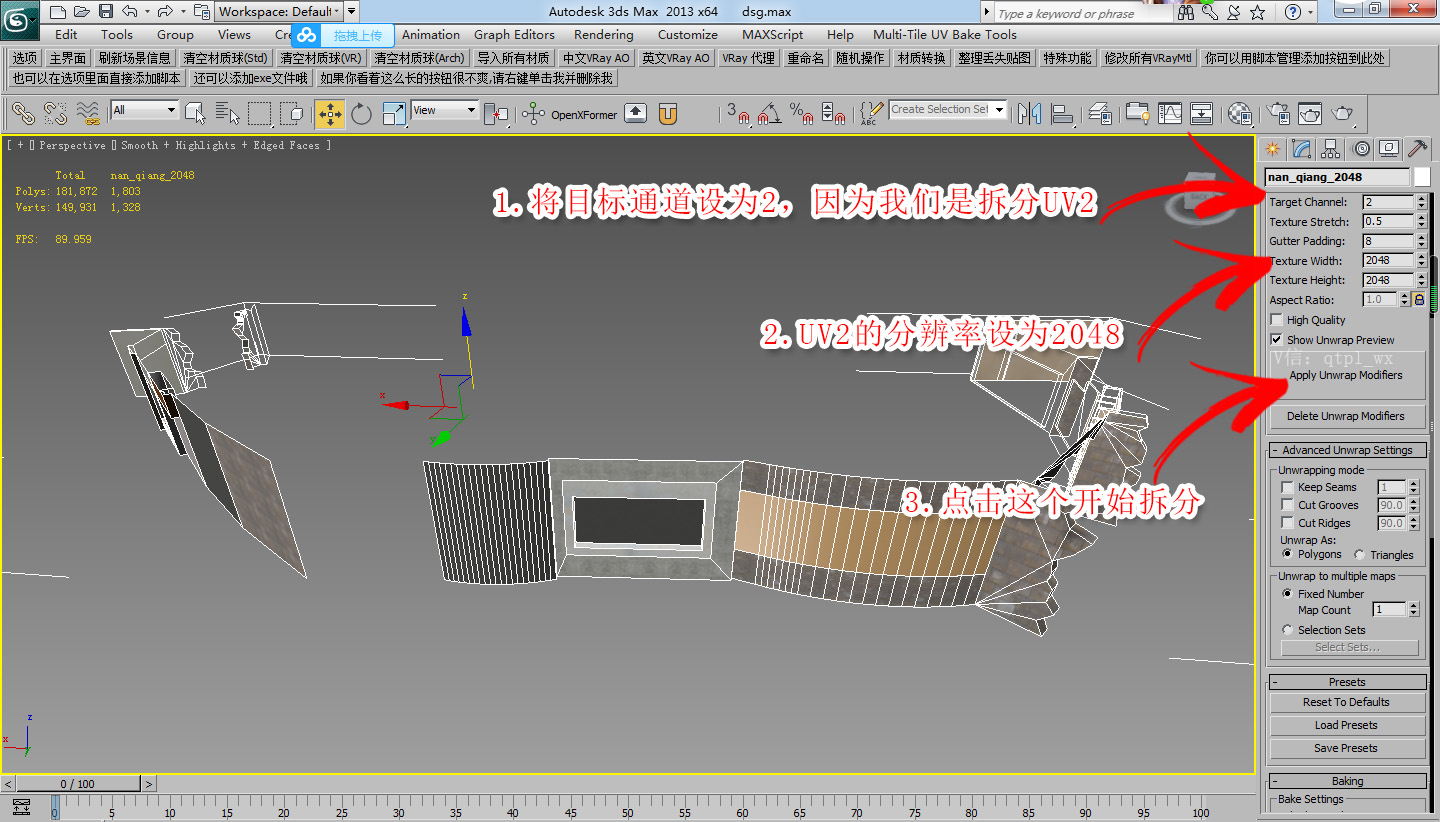Image resolution: width=1440 pixels, height=822 pixels.
Task: Render the scene with the teapot icon
Action: pyautogui.click(x=1342, y=113)
